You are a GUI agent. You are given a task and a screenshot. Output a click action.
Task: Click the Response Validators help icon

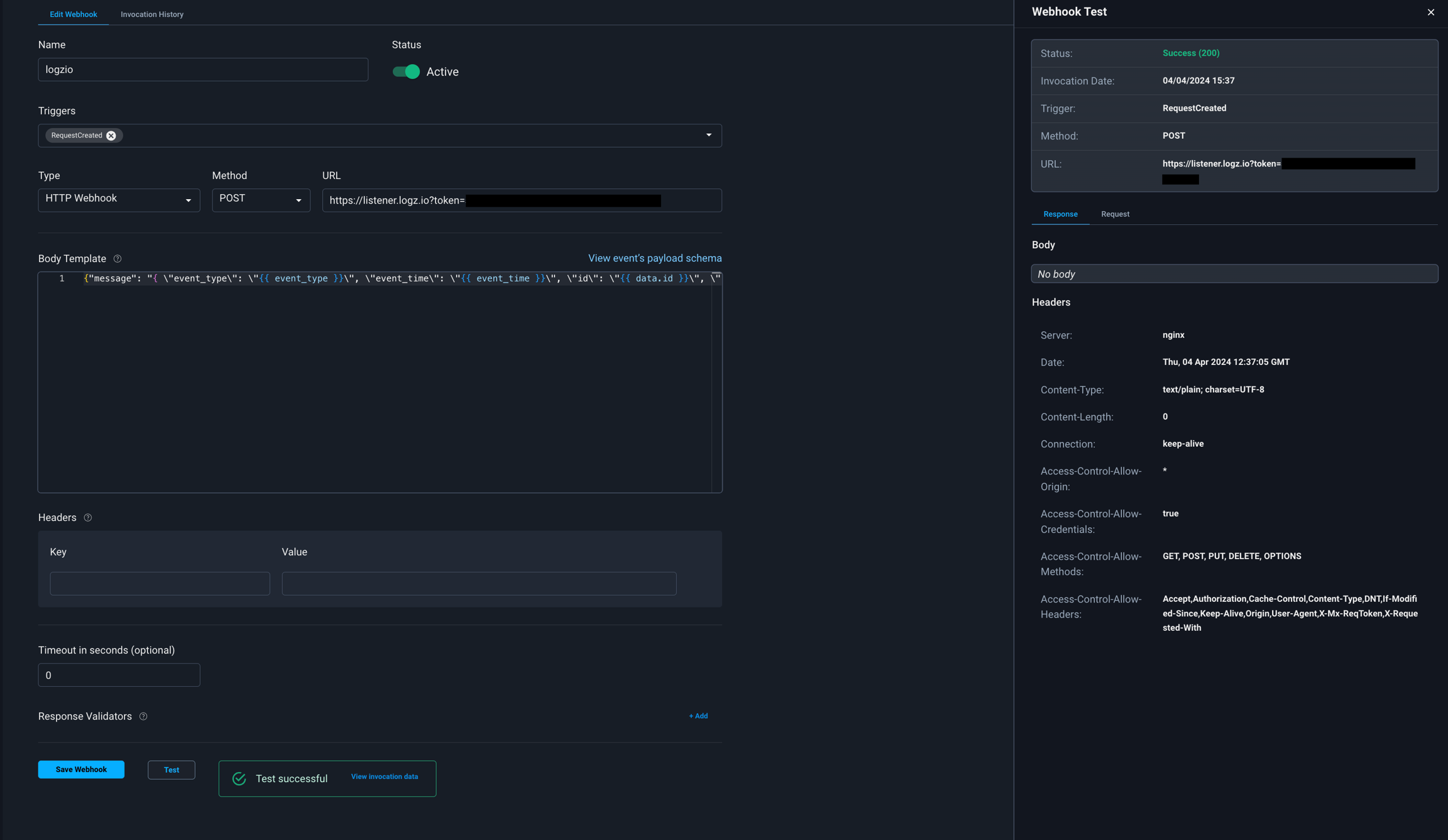143,716
